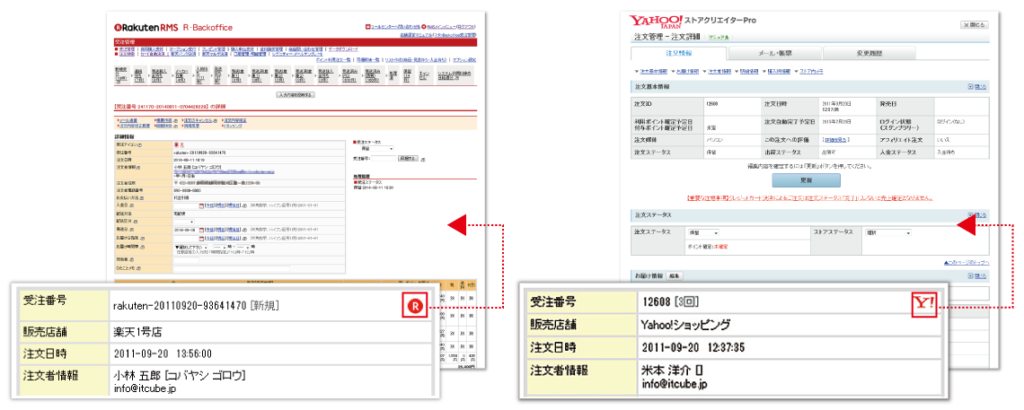Jump to the お届け情報 anchor link
The image size is (1024, 410).
688,72
